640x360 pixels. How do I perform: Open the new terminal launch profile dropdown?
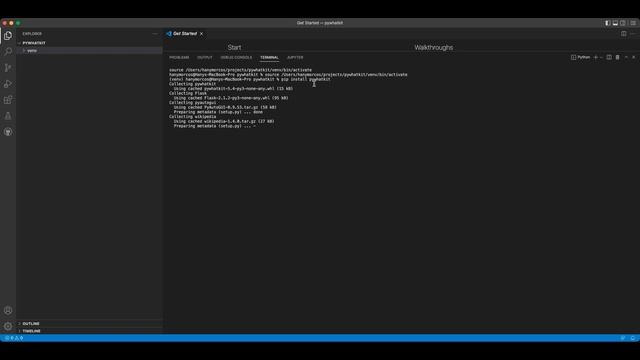(601, 58)
